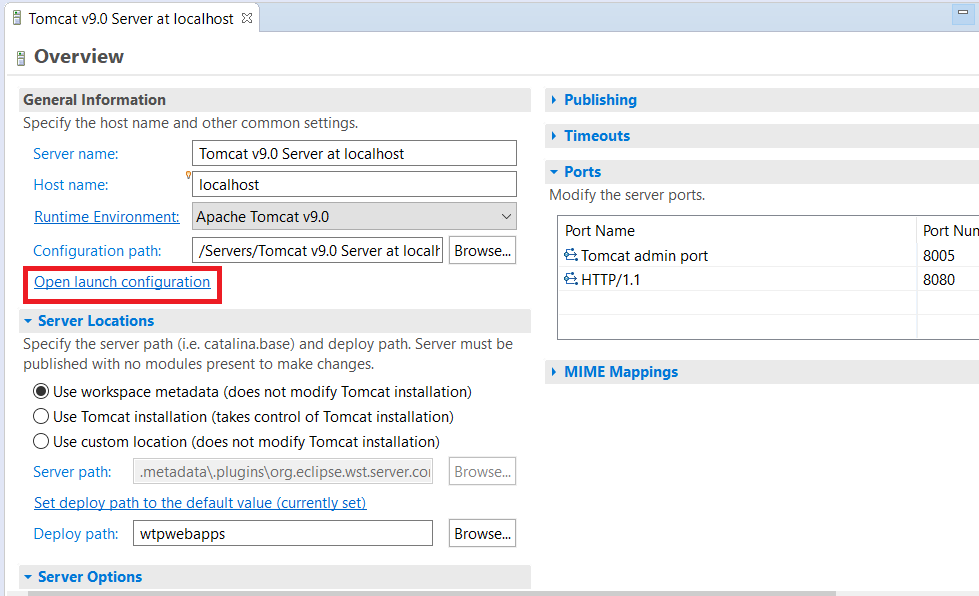Expand the MIME Mappings section

click(x=554, y=372)
